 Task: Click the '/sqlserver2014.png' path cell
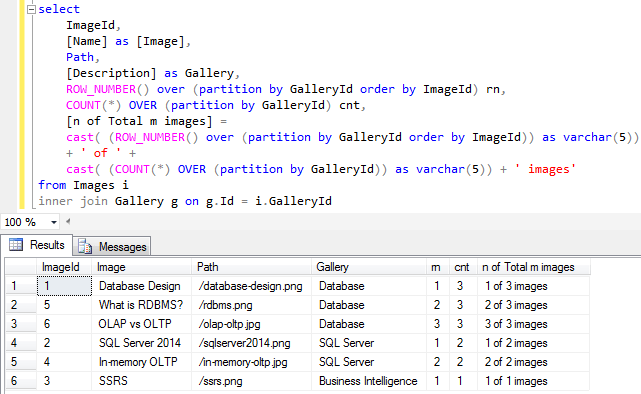251,343
